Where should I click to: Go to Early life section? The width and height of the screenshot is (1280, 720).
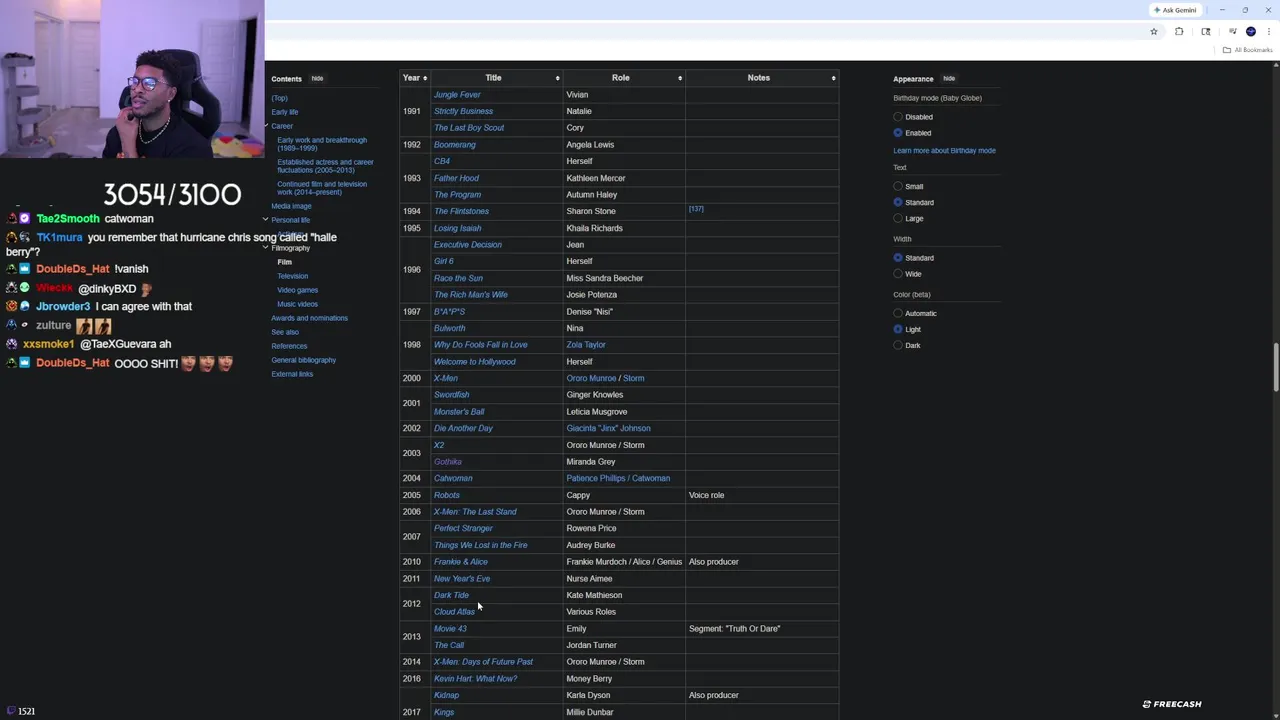[284, 112]
